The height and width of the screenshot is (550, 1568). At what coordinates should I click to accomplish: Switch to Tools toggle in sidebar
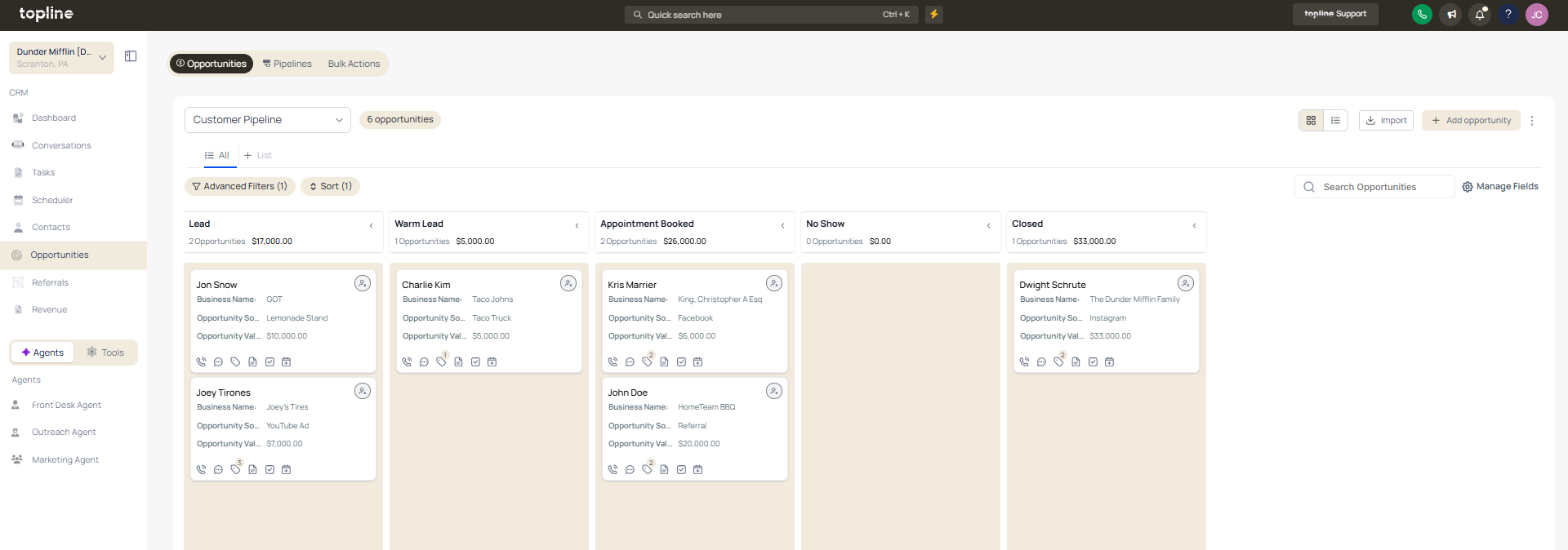(x=105, y=353)
